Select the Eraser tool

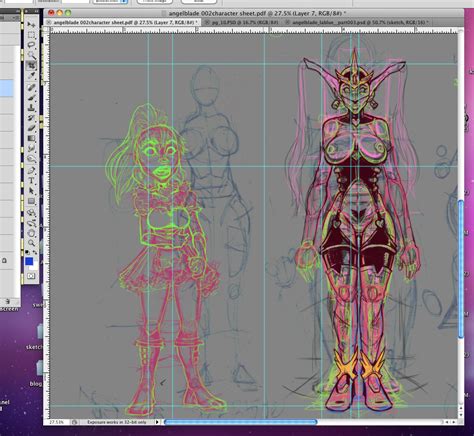(31, 128)
